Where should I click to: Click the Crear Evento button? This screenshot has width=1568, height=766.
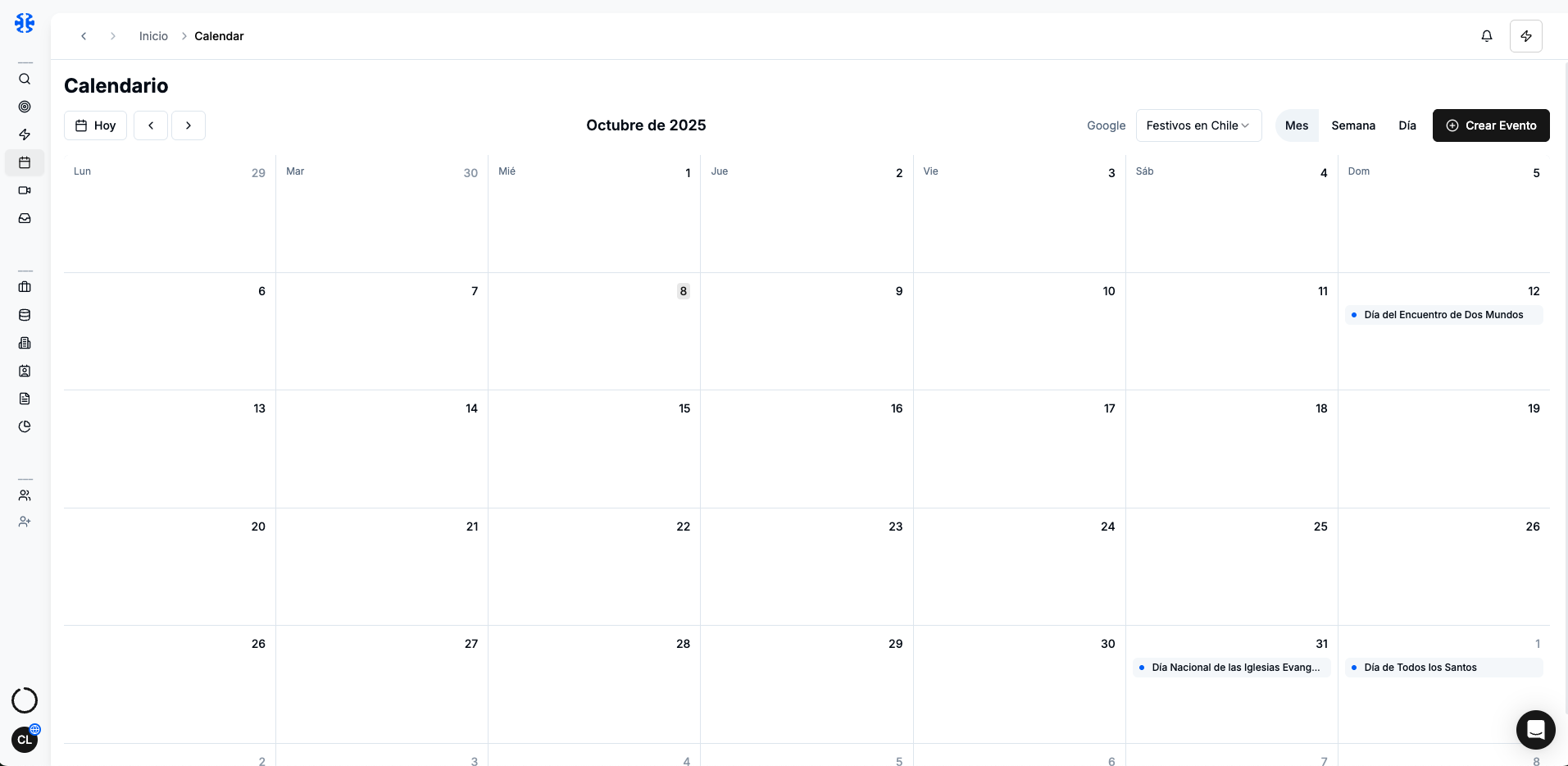pyautogui.click(x=1490, y=125)
